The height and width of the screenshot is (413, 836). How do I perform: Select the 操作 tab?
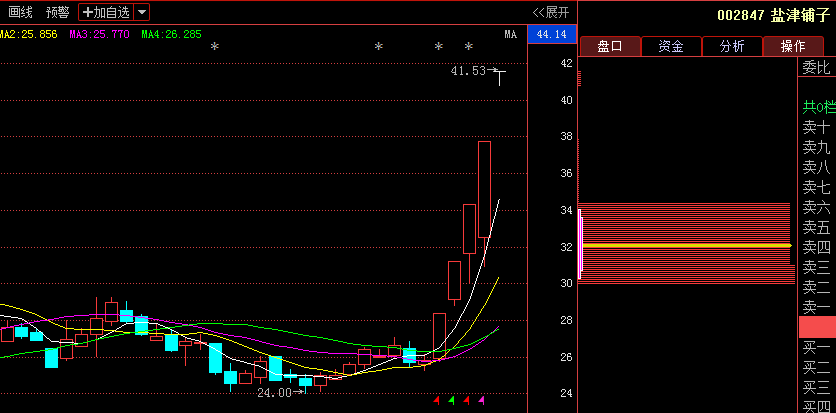[792, 46]
